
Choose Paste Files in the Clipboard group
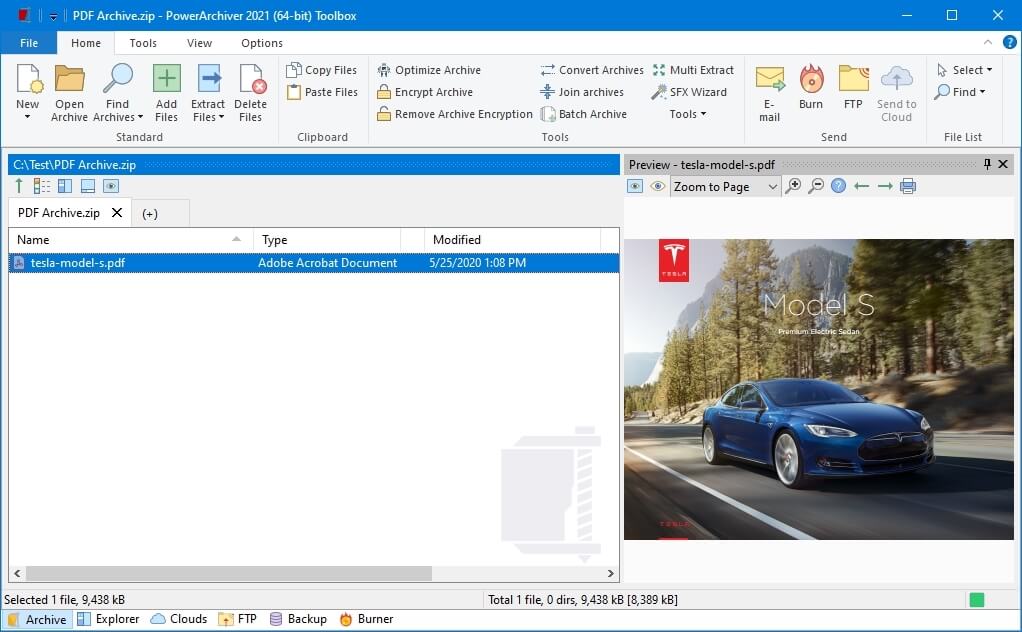tap(322, 92)
